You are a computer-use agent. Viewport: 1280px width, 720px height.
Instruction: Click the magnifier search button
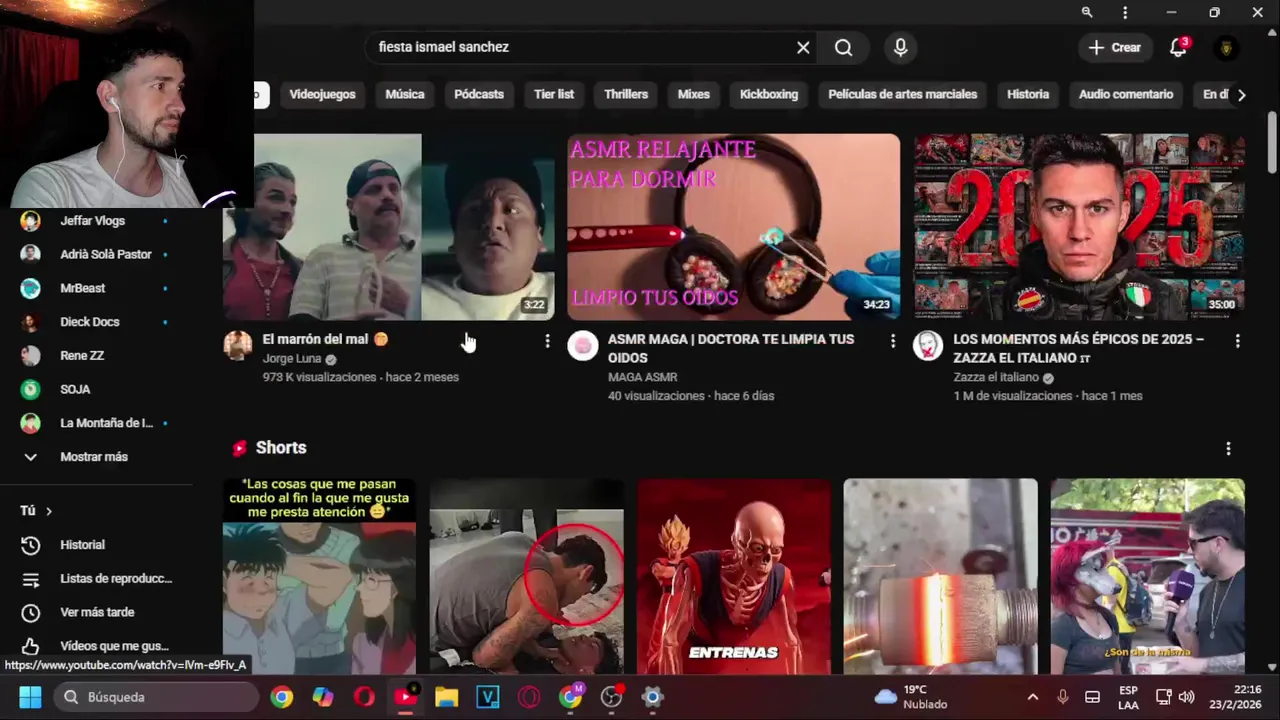(843, 47)
